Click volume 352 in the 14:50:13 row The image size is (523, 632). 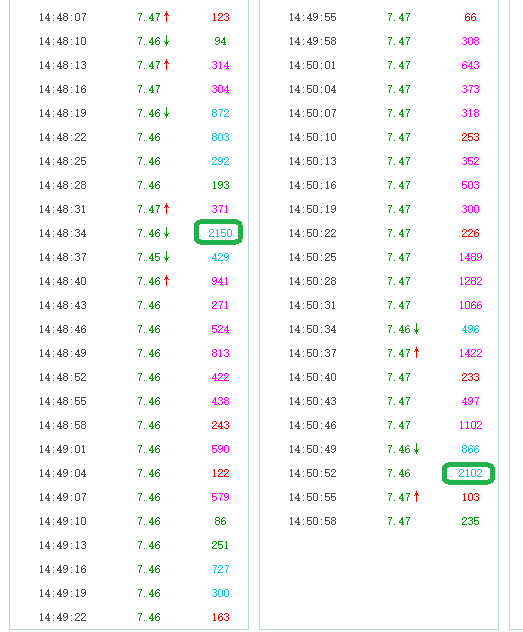[x=470, y=161]
